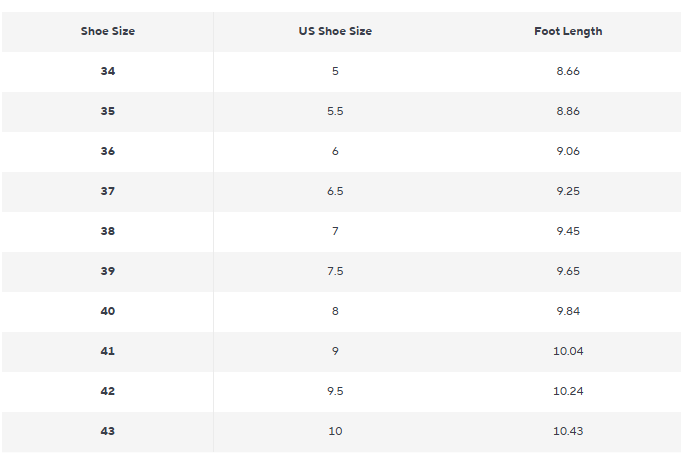
Task: Click the foot length 8.66 value
Action: (x=568, y=71)
